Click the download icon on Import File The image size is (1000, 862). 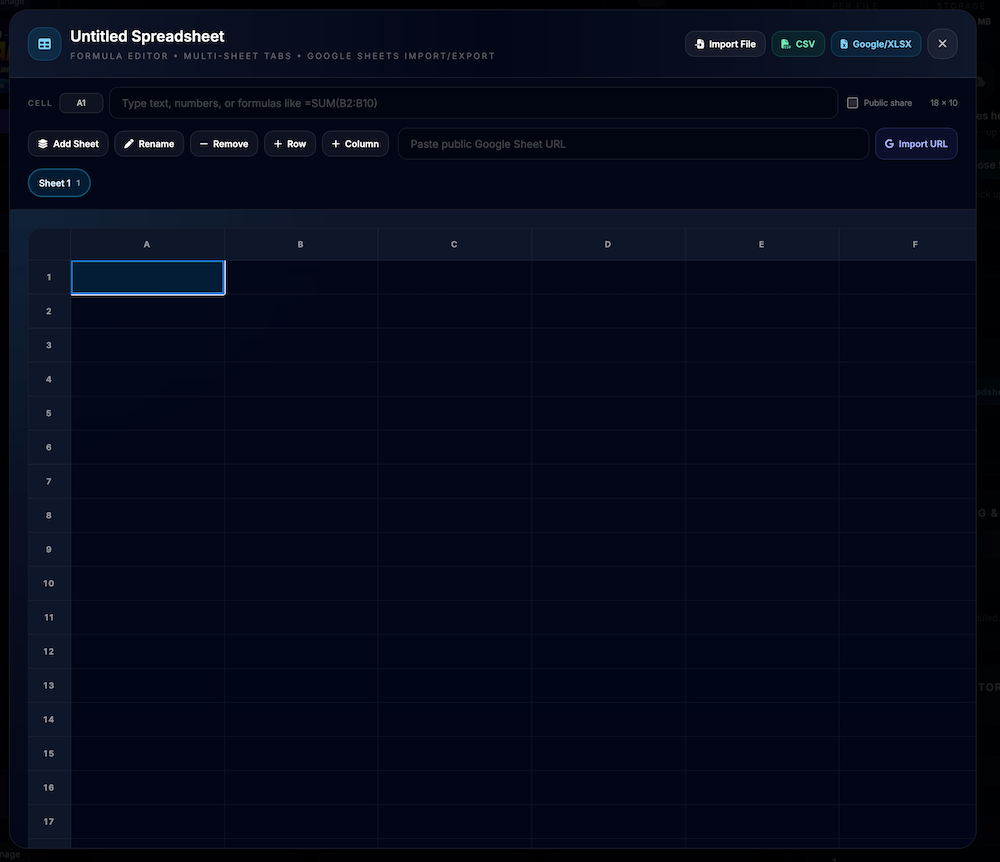[x=700, y=44]
